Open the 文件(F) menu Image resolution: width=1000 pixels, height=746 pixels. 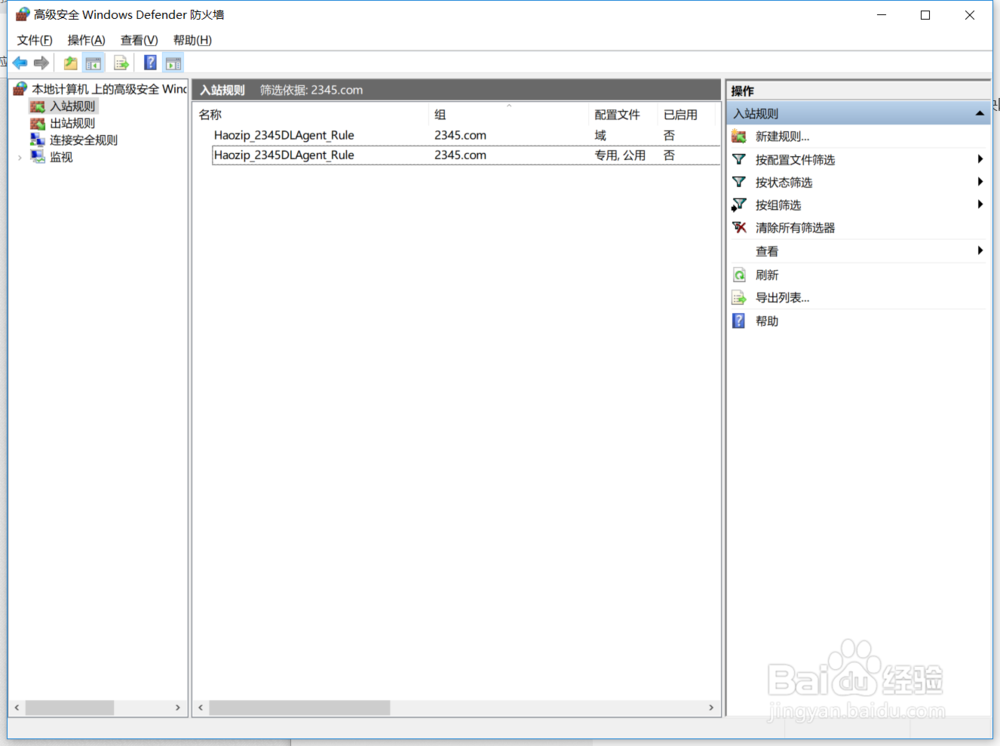pos(34,40)
